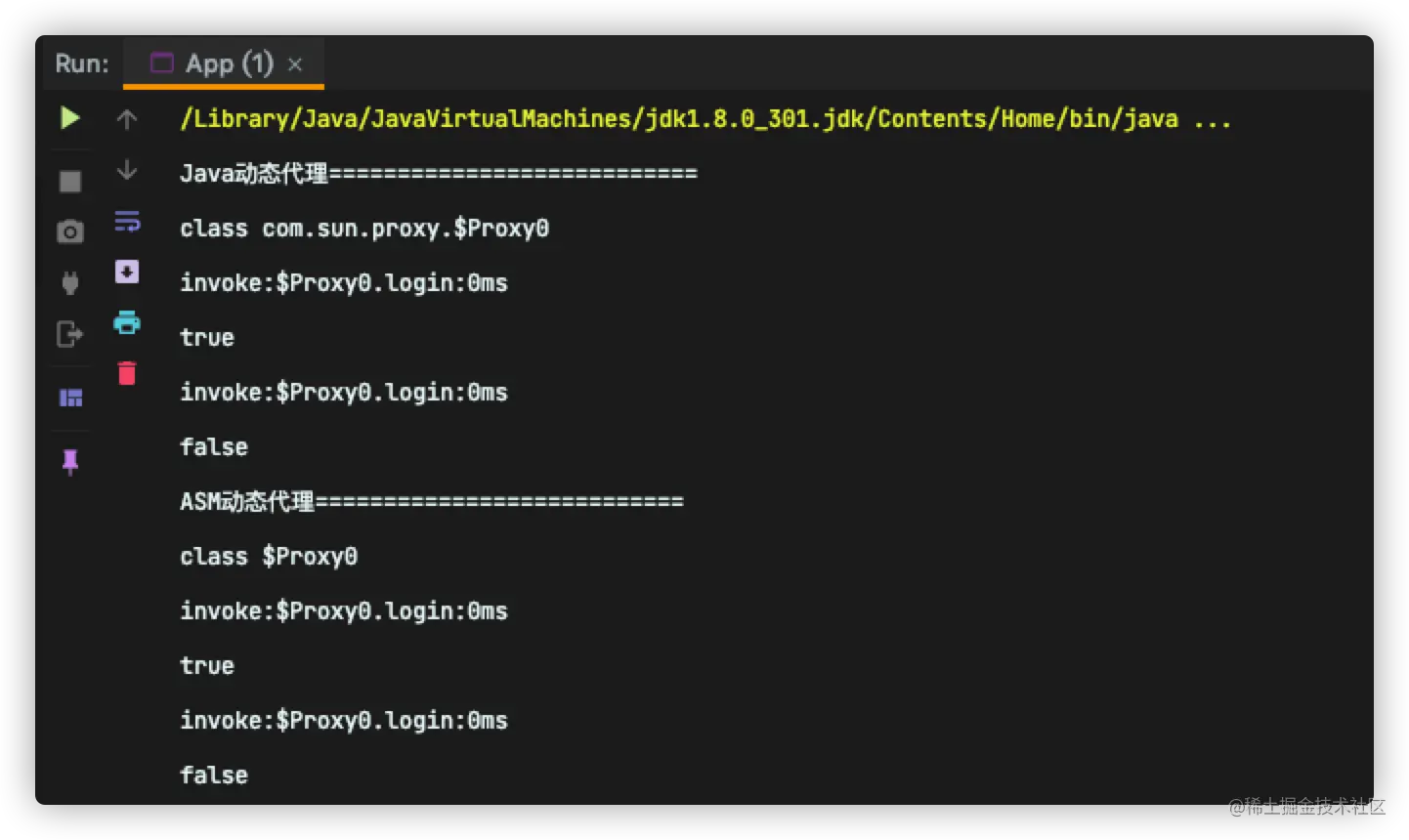The image size is (1409, 840).
Task: Jump down the stack trace with the down arrow
Action: pos(127,170)
